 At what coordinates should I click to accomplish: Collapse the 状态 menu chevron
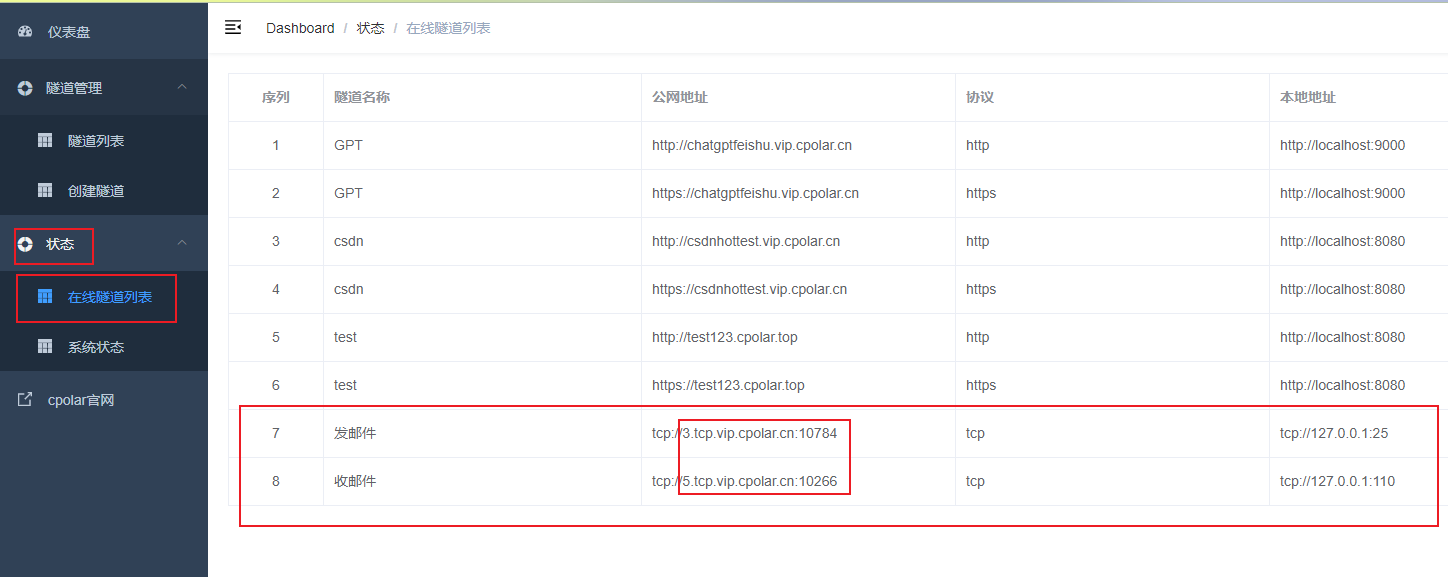pos(182,243)
